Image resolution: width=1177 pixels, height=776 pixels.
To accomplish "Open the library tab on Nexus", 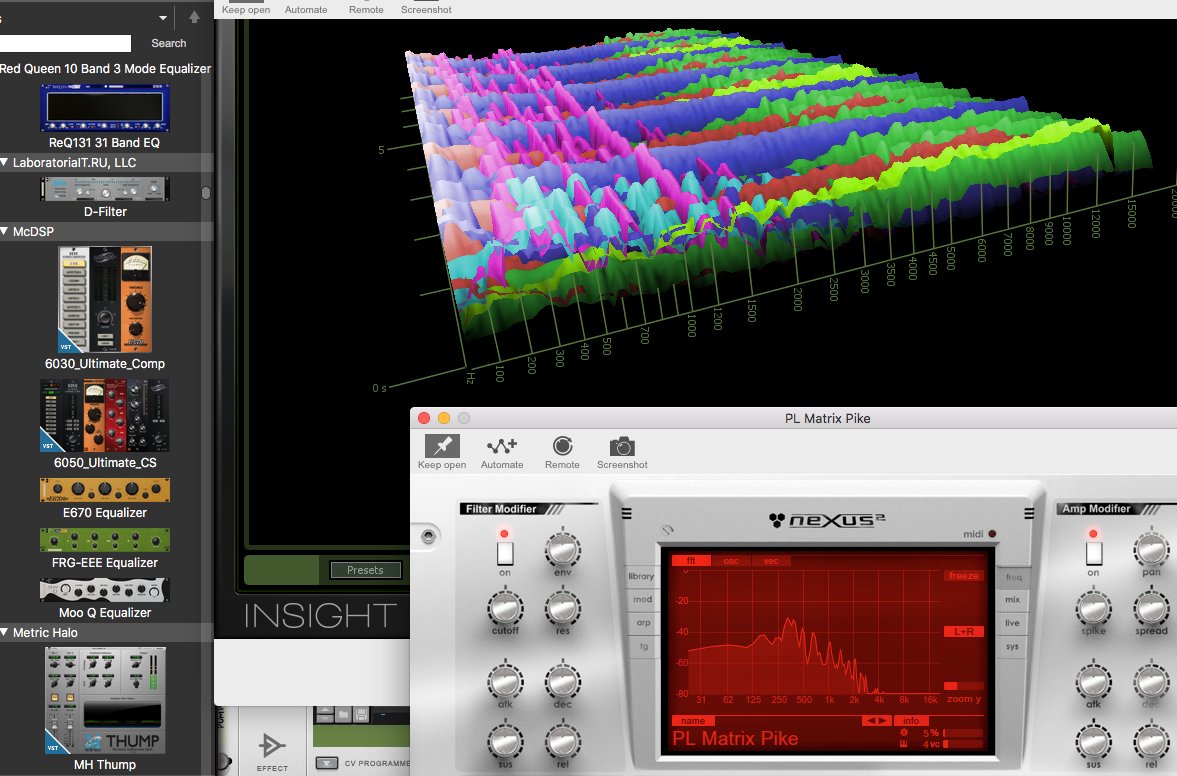I will pyautogui.click(x=641, y=576).
